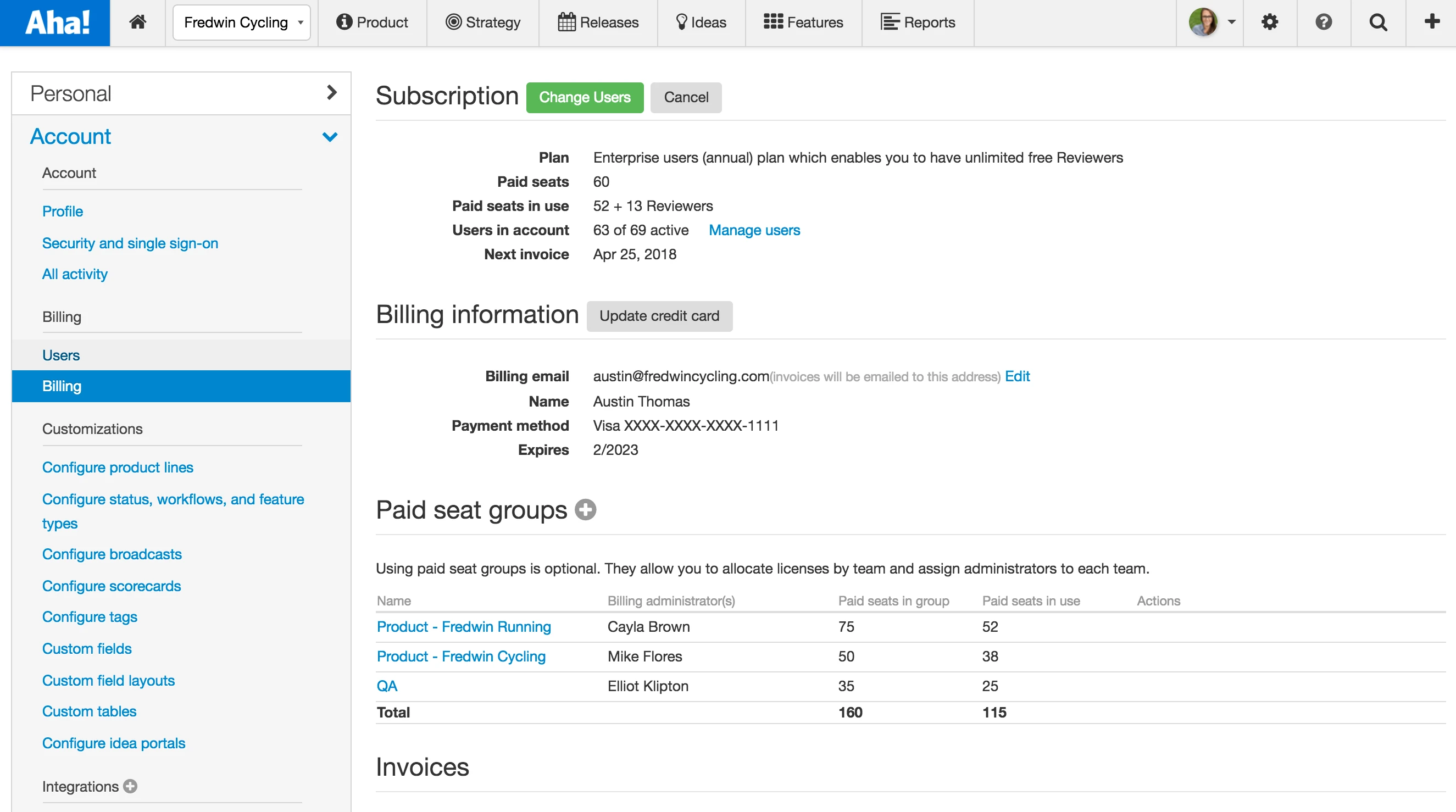This screenshot has height=812, width=1456.
Task: Open the Manage users link
Action: click(754, 230)
